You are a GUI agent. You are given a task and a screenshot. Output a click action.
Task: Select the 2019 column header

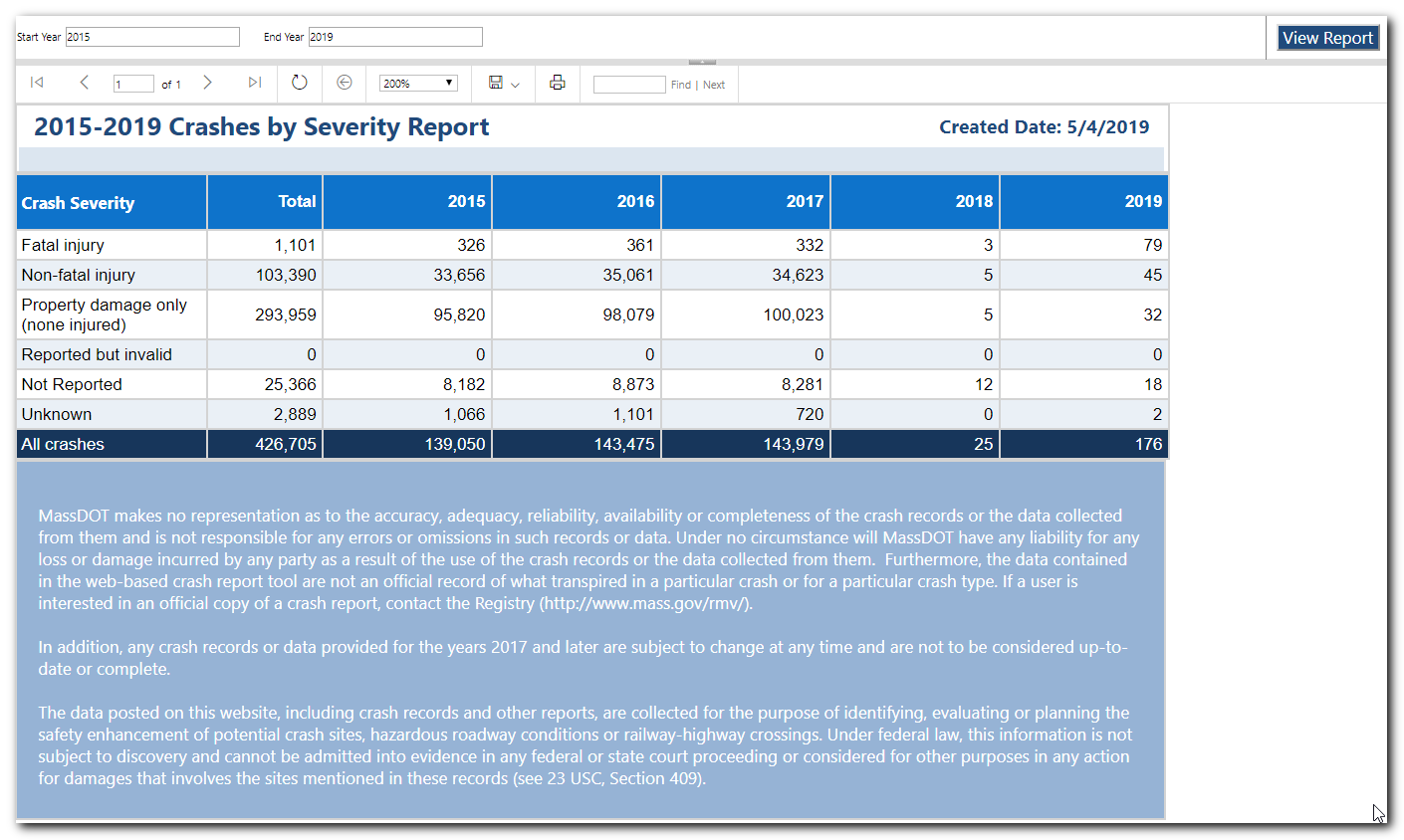(1083, 202)
